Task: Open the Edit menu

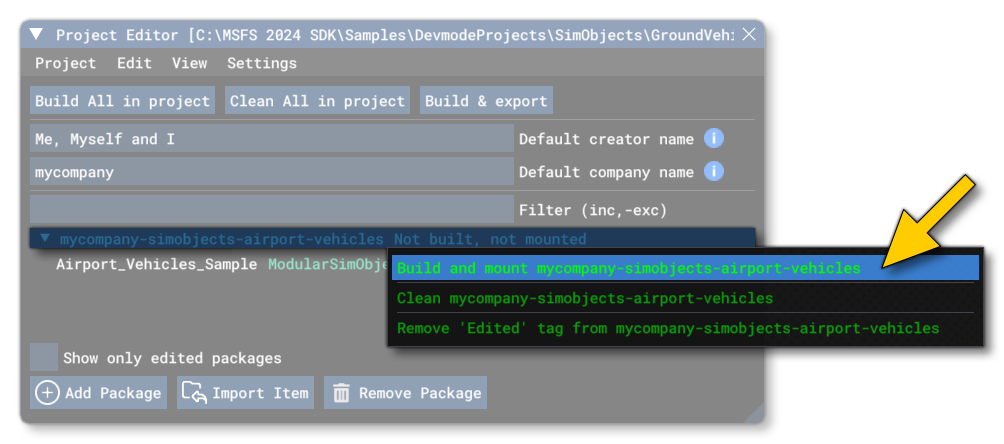Action: [x=134, y=63]
